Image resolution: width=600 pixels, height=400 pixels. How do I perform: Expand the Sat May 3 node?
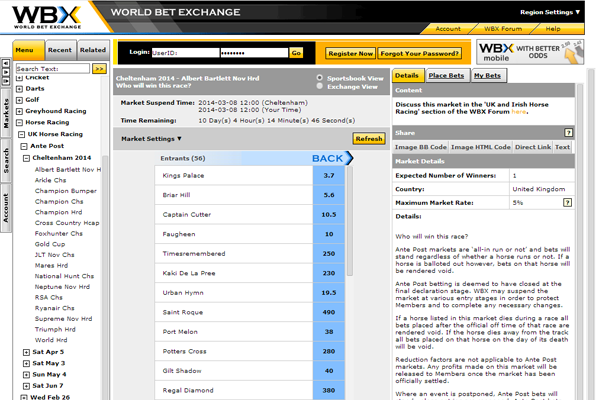coord(26,363)
